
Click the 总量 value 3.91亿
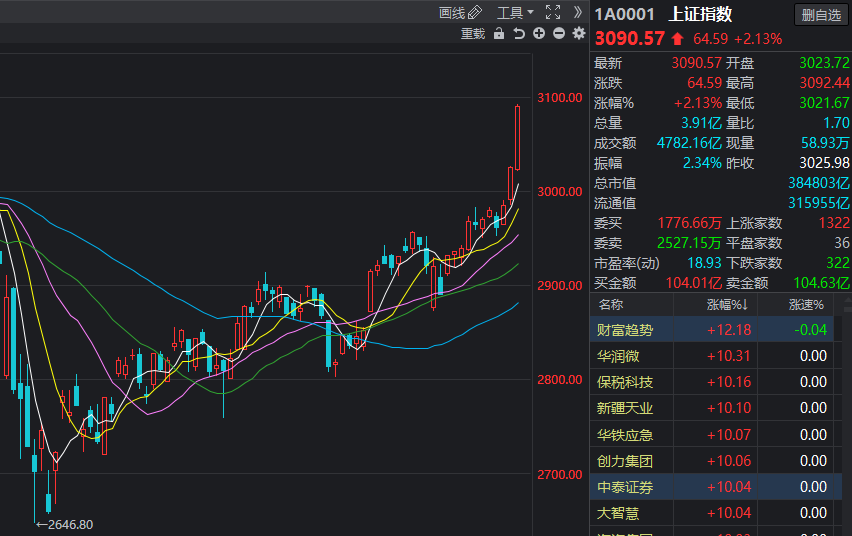(x=701, y=123)
